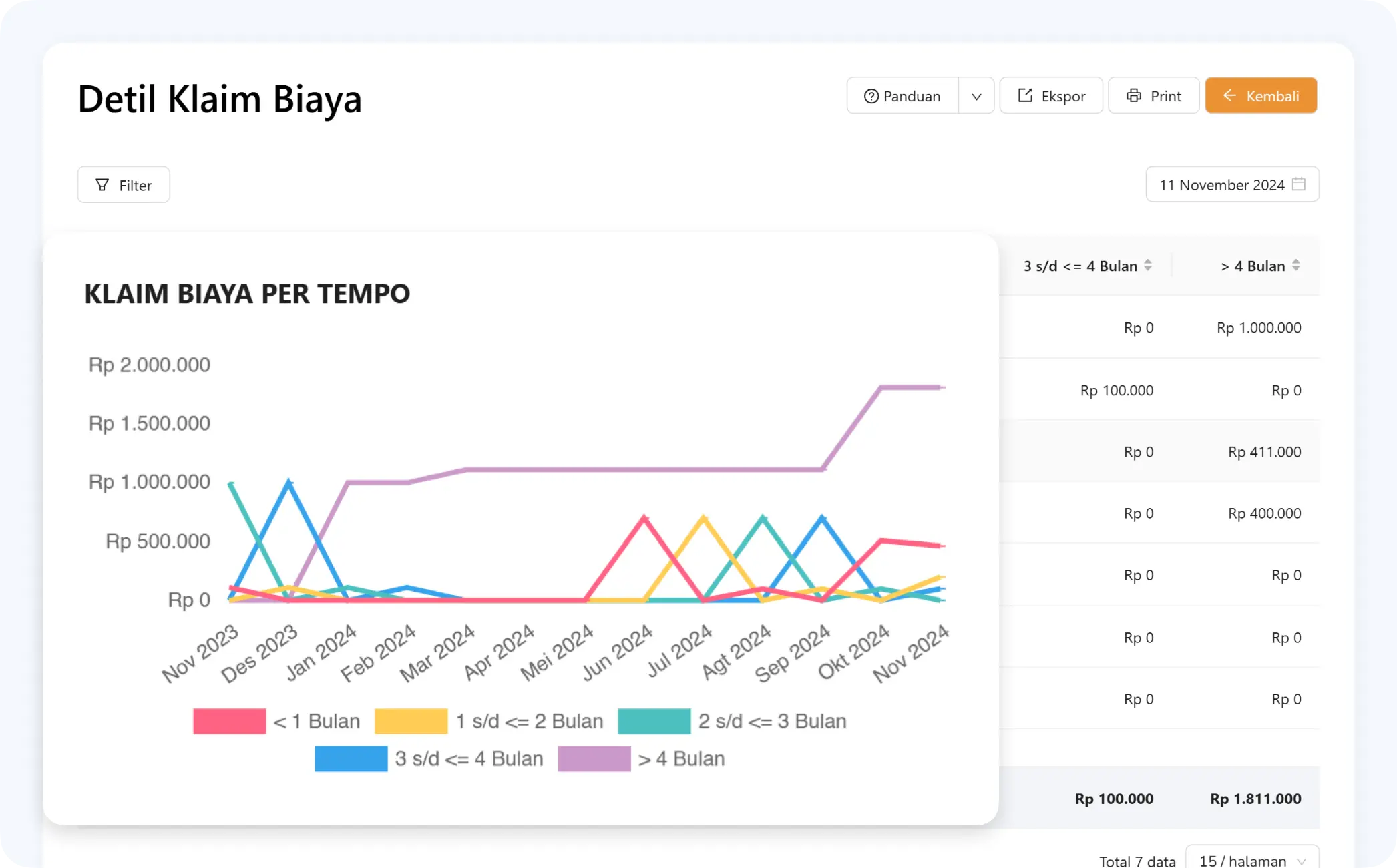Image resolution: width=1397 pixels, height=868 pixels.
Task: Click the calendar icon in date field
Action: coord(1299,184)
